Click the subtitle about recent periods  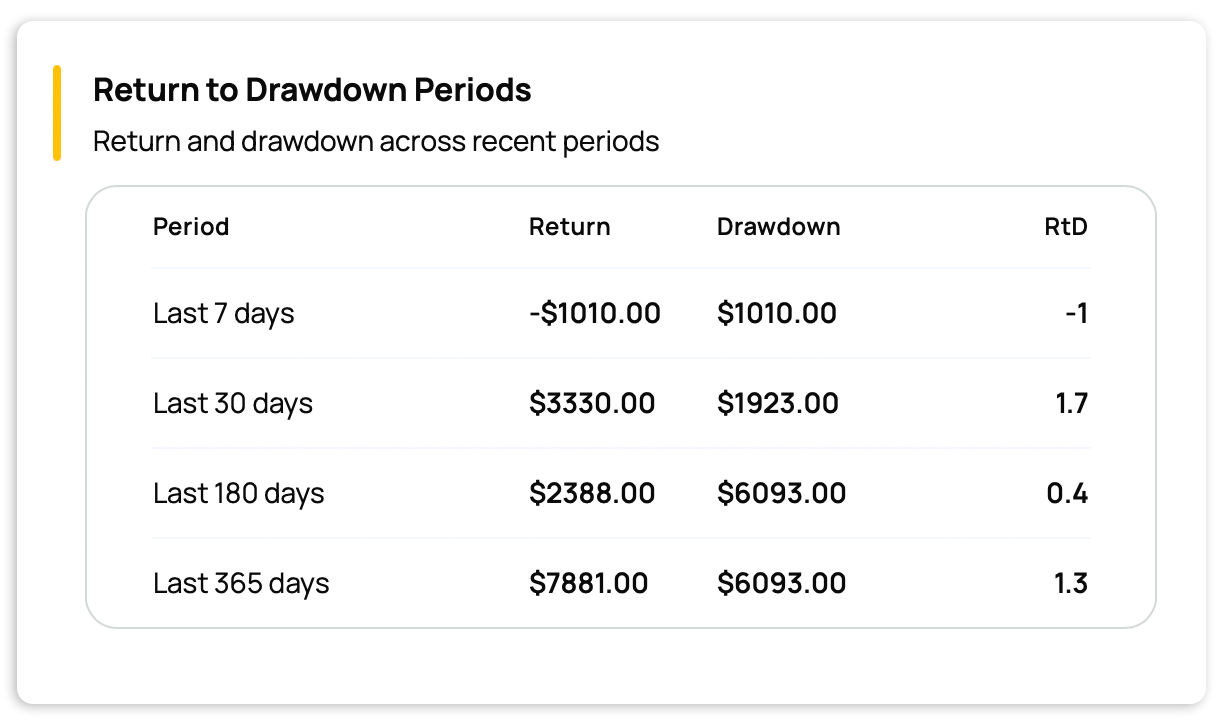376,141
